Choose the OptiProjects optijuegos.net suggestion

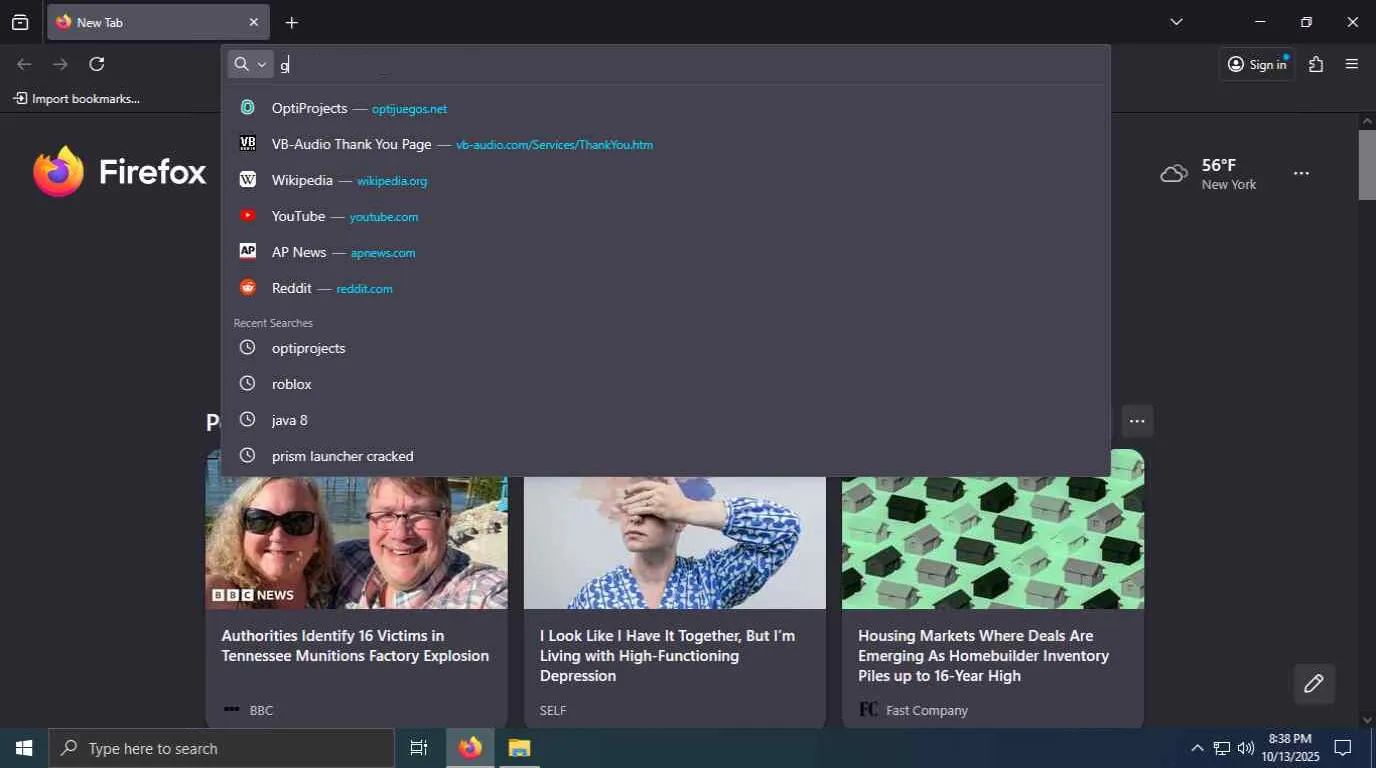[666, 108]
